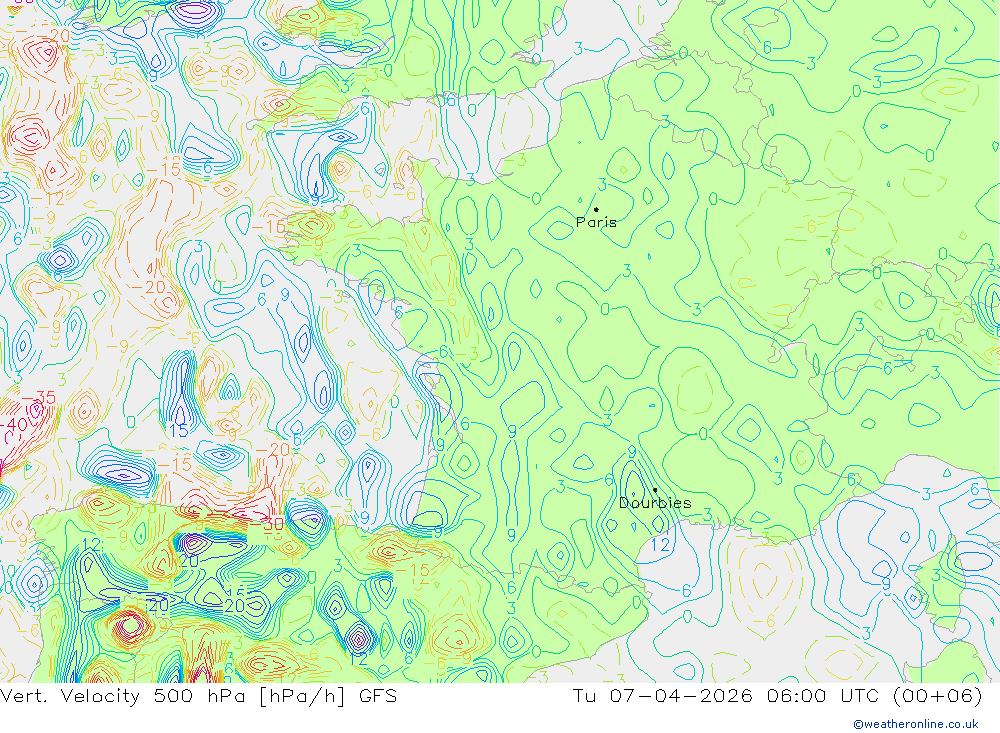Image resolution: width=1000 pixels, height=733 pixels.
Task: Click the Paris city label
Action: tap(596, 222)
